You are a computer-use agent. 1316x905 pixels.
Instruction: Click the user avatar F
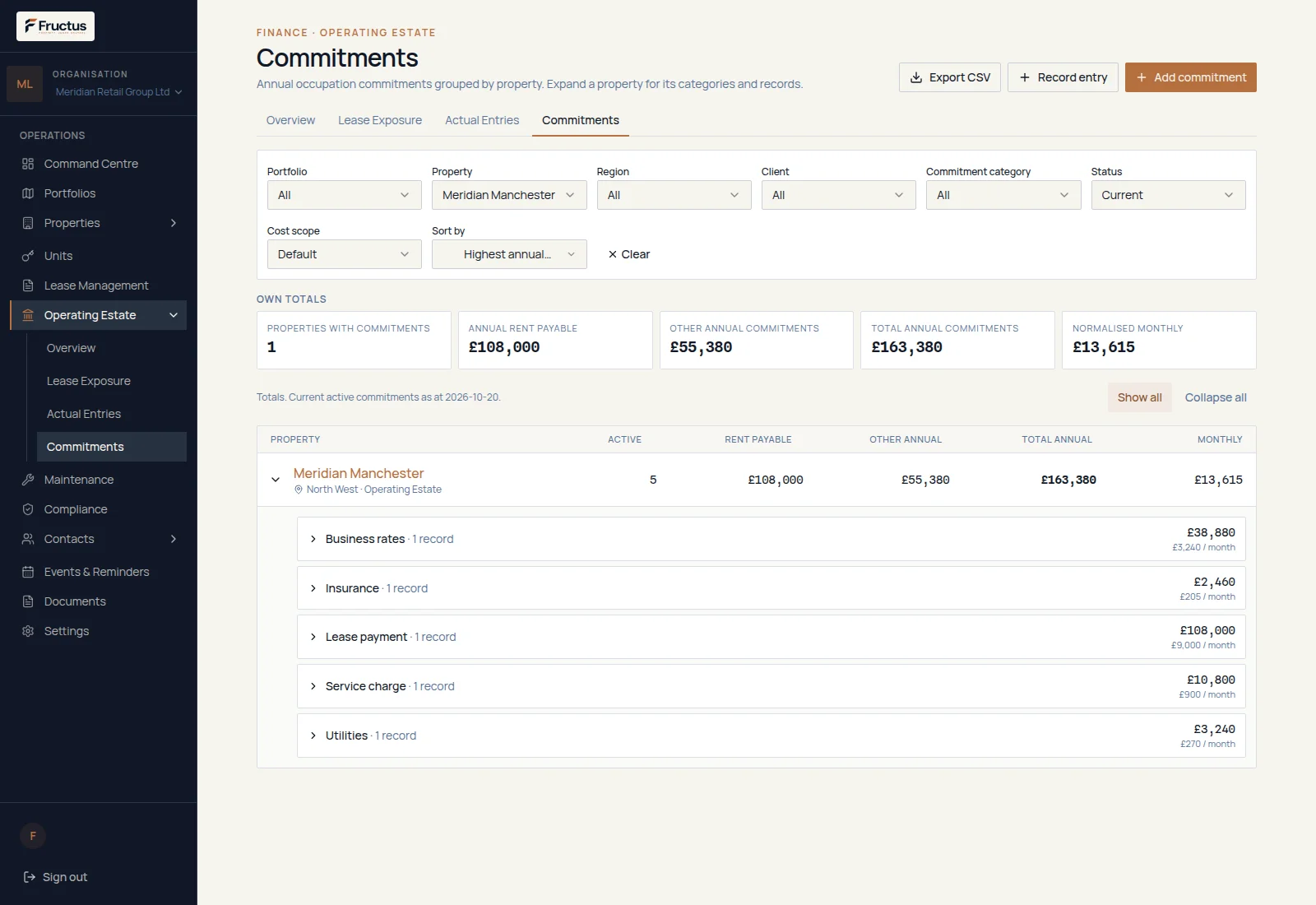(33, 836)
